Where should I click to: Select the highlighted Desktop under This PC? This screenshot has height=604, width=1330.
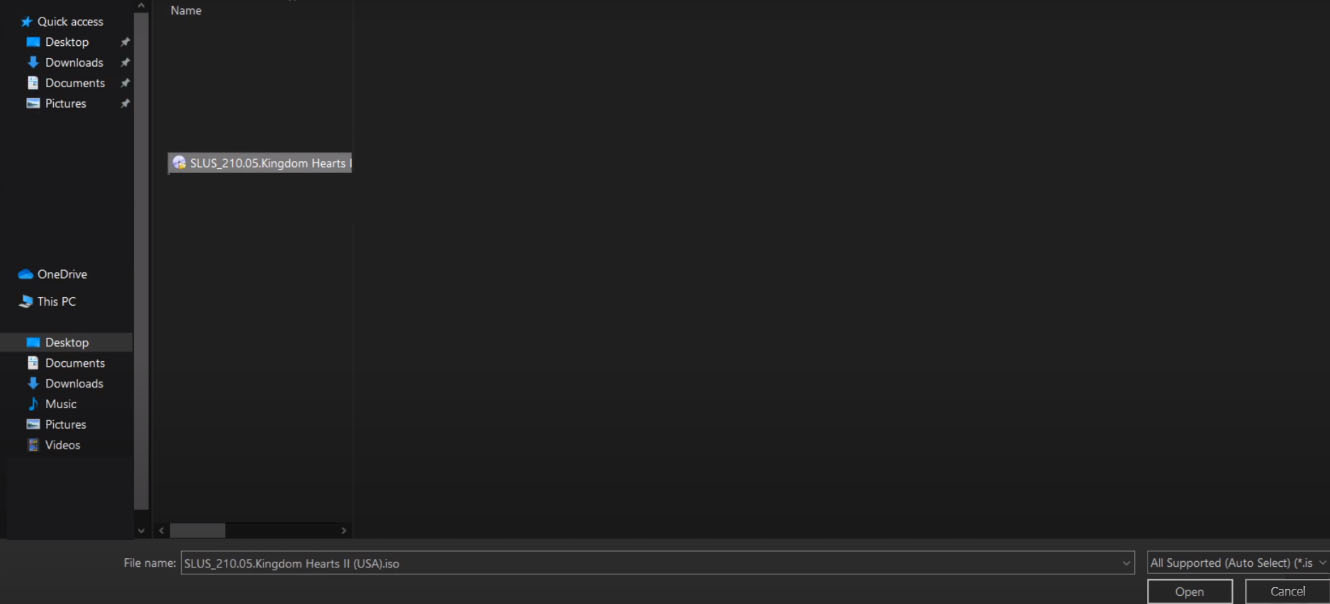tap(67, 343)
